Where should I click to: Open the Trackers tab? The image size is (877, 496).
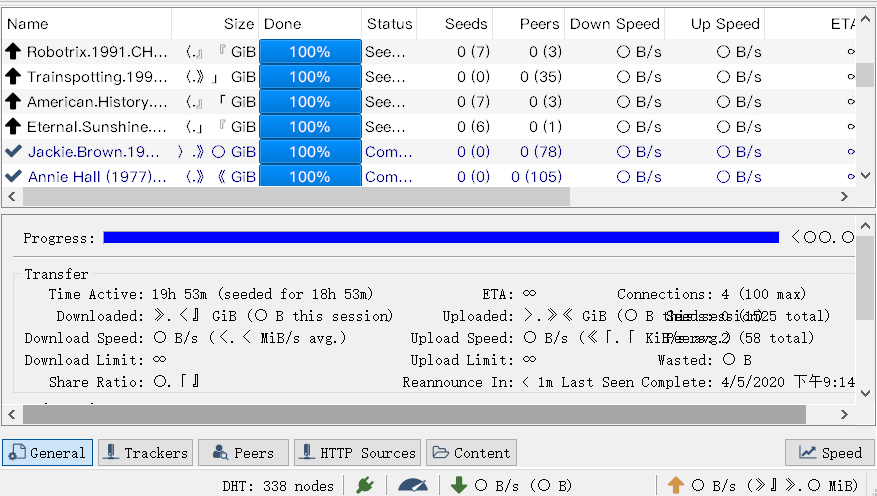tap(145, 452)
